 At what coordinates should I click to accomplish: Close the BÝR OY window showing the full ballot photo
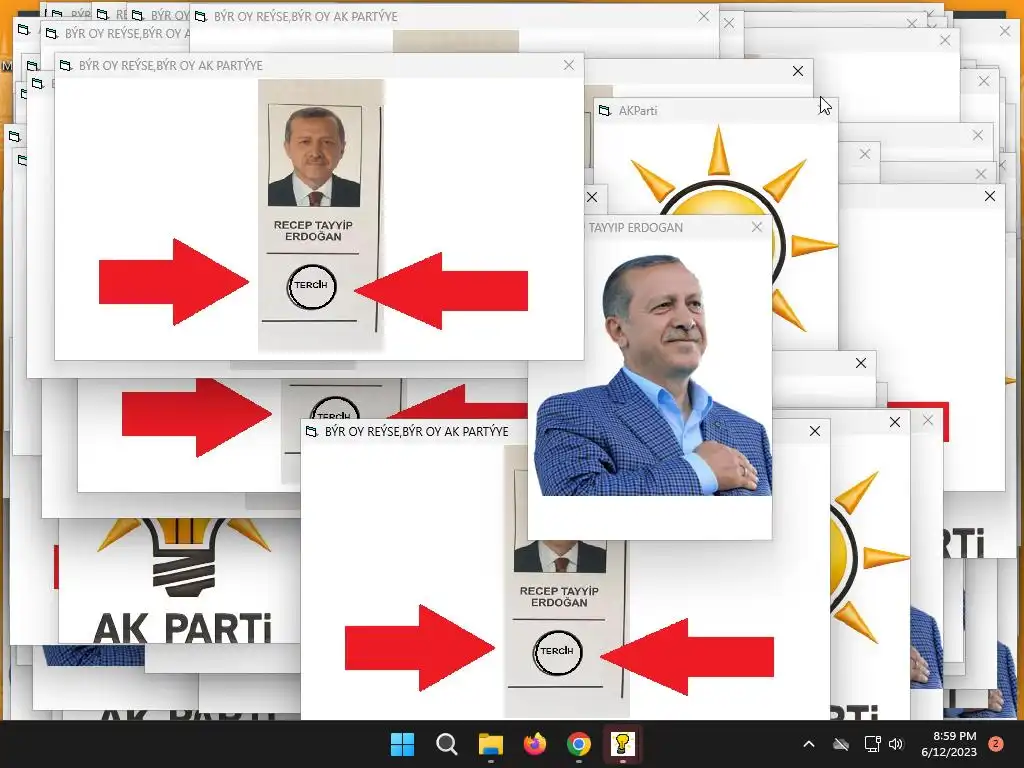(x=569, y=65)
